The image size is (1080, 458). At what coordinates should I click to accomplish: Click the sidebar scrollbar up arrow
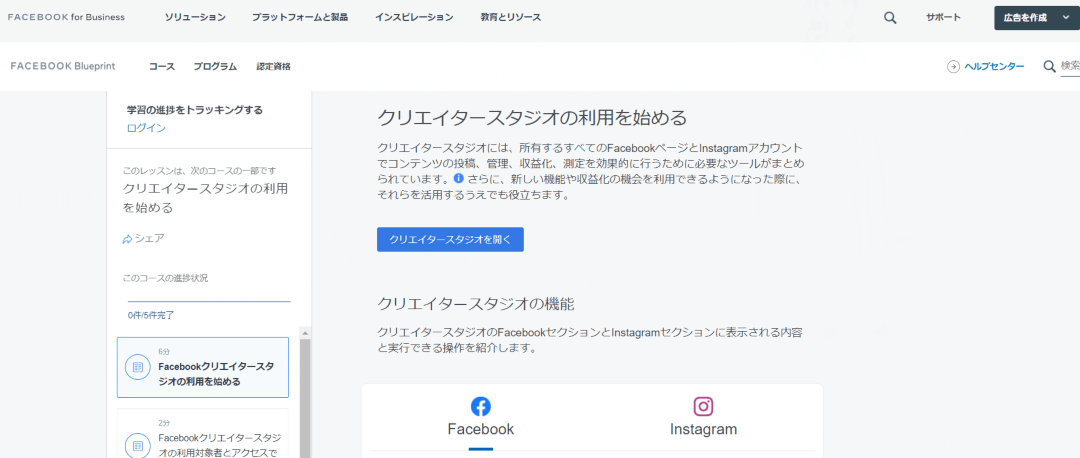pos(304,332)
